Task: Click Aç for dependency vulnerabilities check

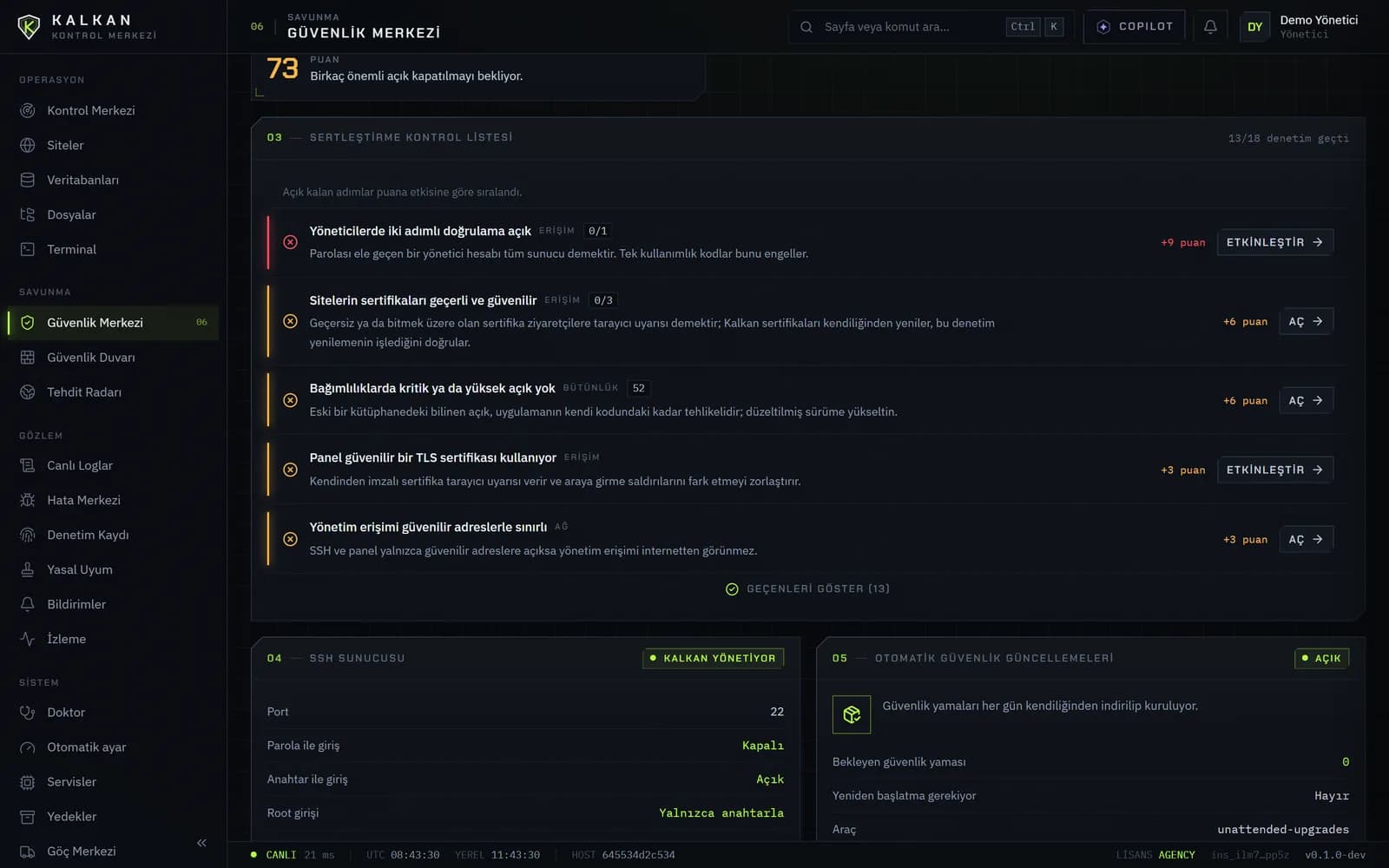Action: 1306,400
